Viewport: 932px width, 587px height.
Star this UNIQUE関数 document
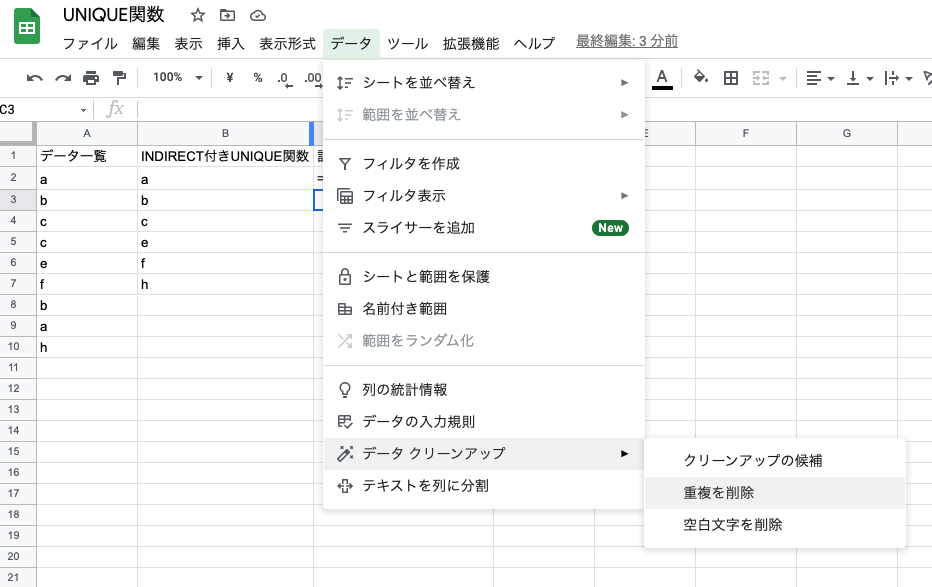tap(198, 15)
